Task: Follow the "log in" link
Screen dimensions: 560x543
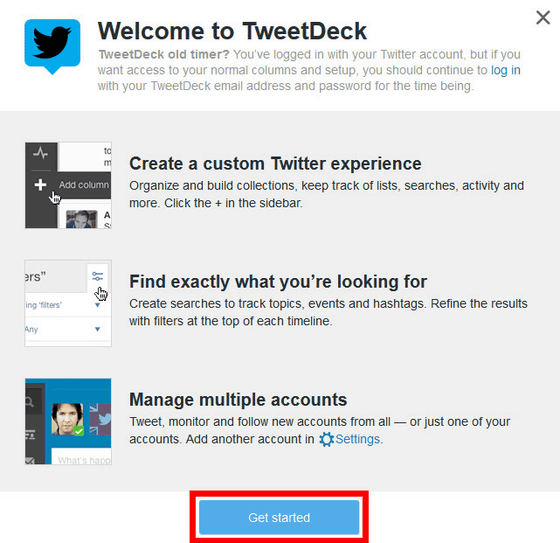Action: [505, 70]
